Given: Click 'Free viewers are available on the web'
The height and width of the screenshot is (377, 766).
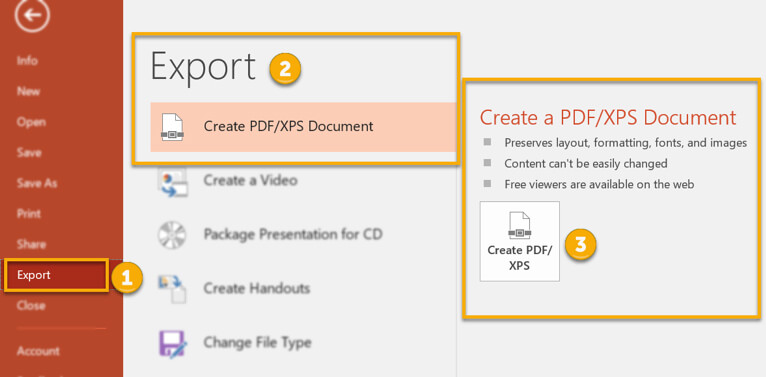Looking at the screenshot, I should point(599,185).
